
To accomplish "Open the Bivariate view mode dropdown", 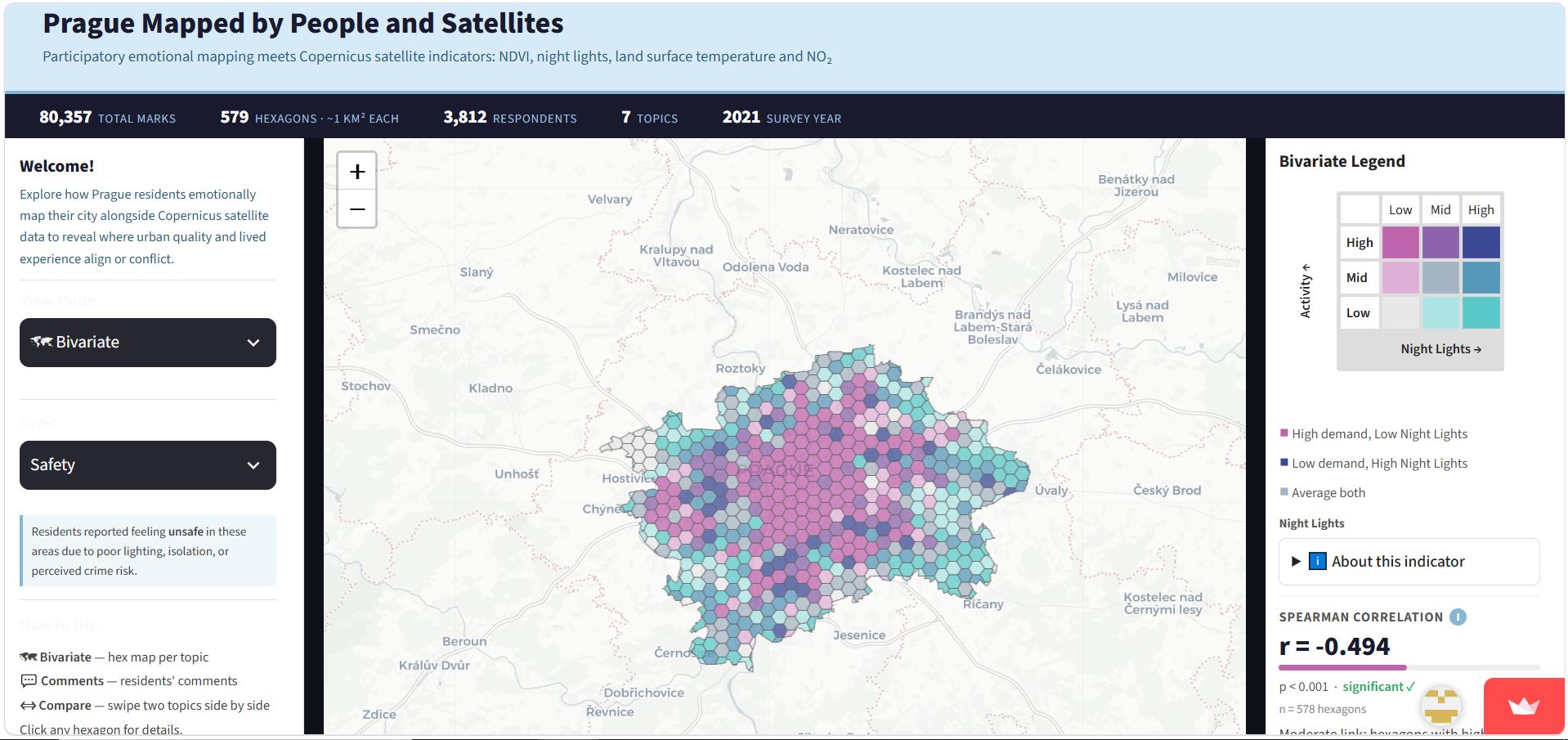I will 148,343.
